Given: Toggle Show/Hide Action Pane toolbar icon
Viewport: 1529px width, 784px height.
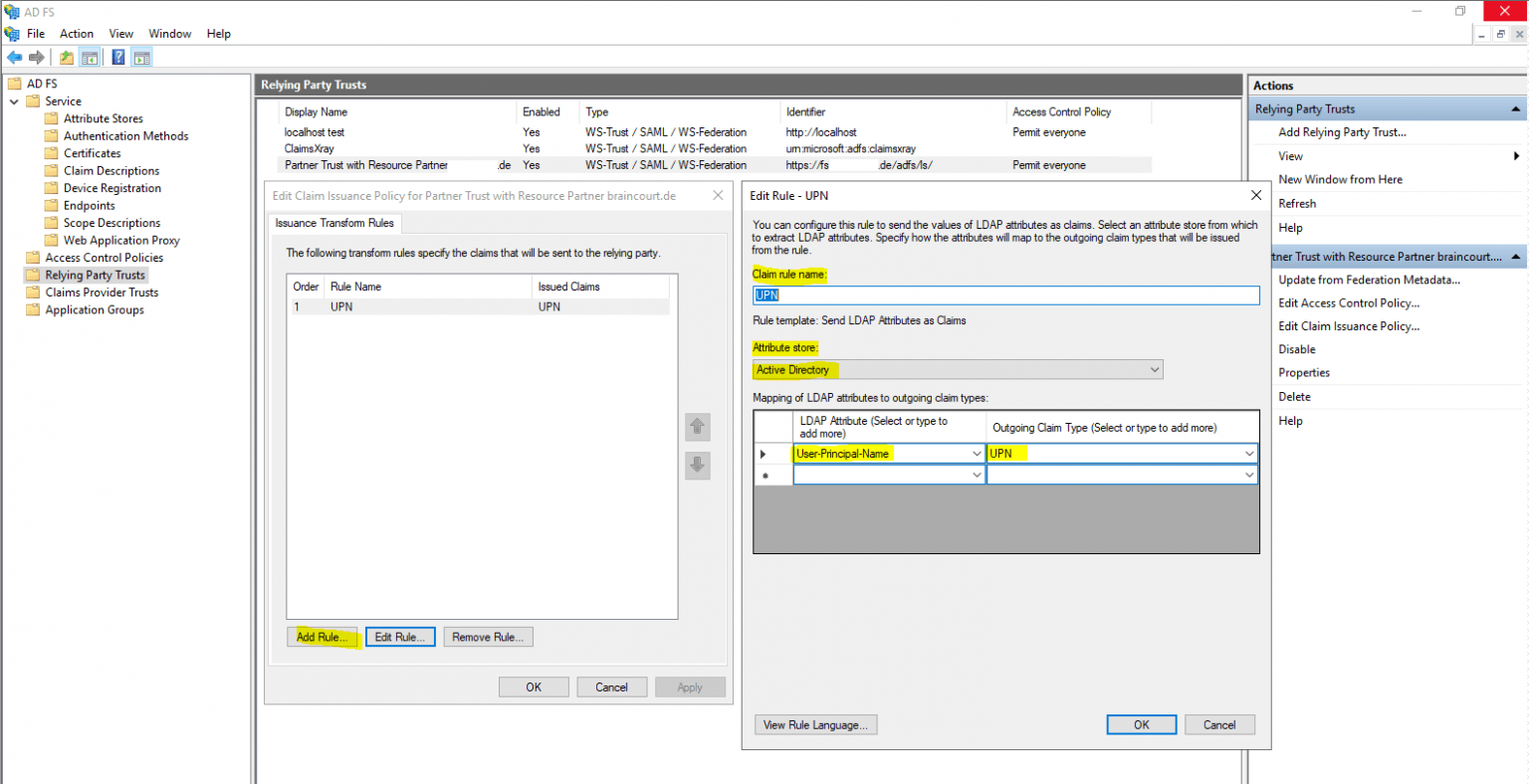Looking at the screenshot, I should coord(141,58).
